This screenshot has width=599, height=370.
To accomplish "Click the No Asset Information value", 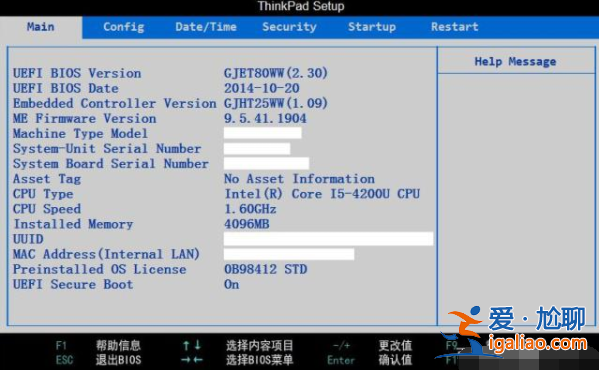I will coord(299,179).
